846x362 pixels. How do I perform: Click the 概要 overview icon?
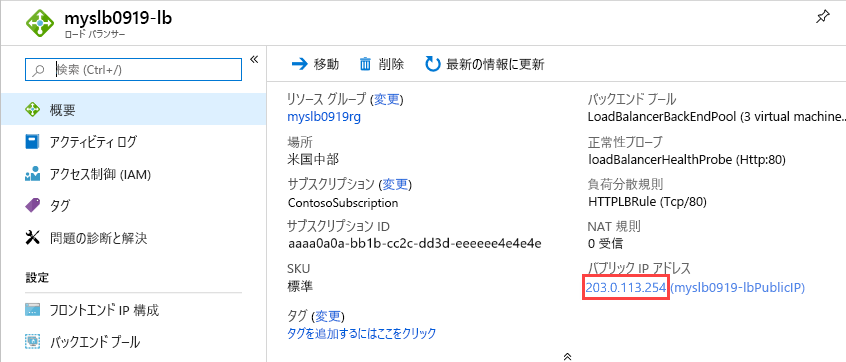33,110
